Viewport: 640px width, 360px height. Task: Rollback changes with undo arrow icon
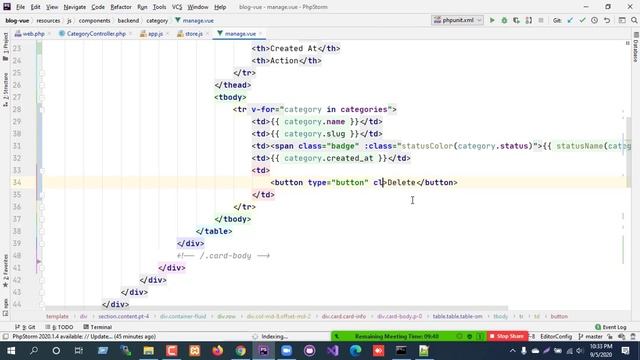[607, 20]
